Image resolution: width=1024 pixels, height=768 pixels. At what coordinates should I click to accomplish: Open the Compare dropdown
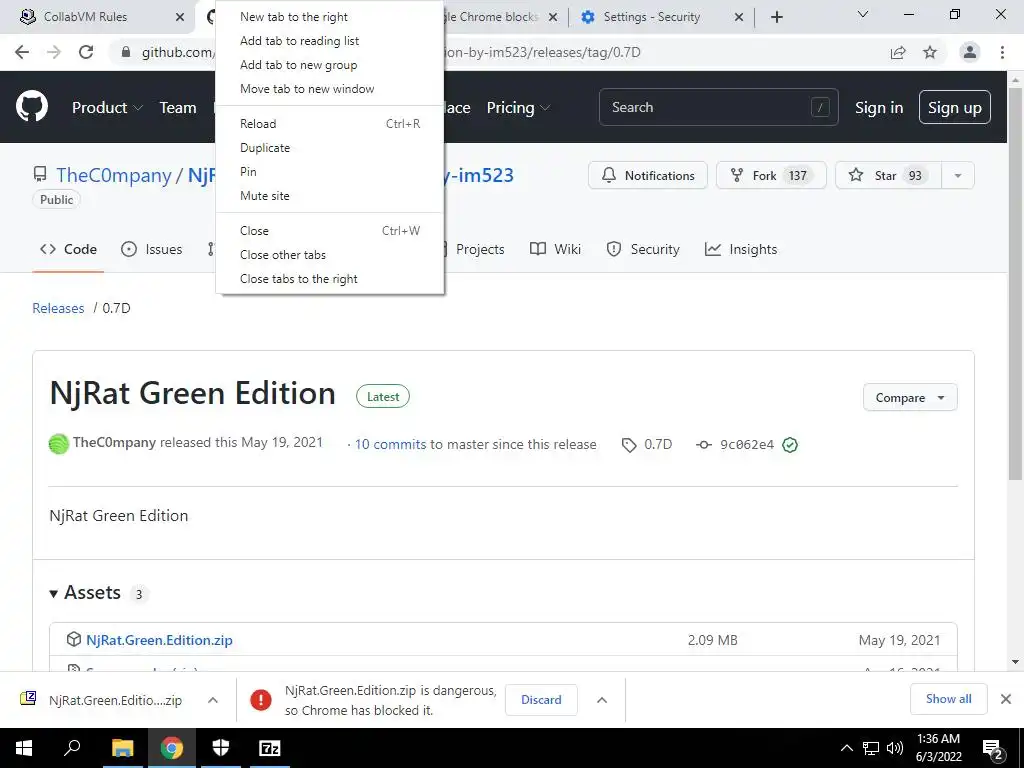coord(910,398)
